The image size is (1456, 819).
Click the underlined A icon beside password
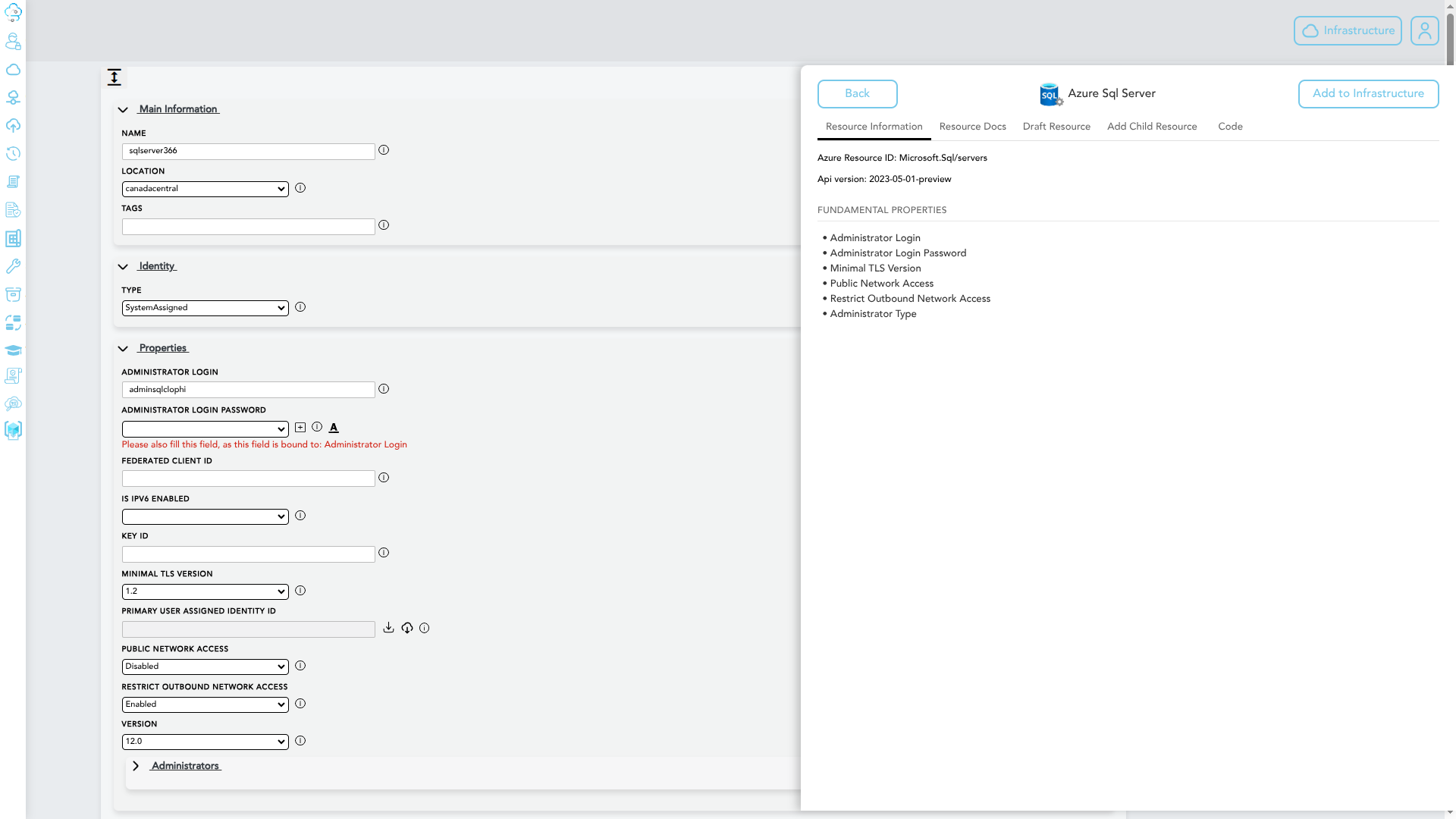tap(334, 428)
